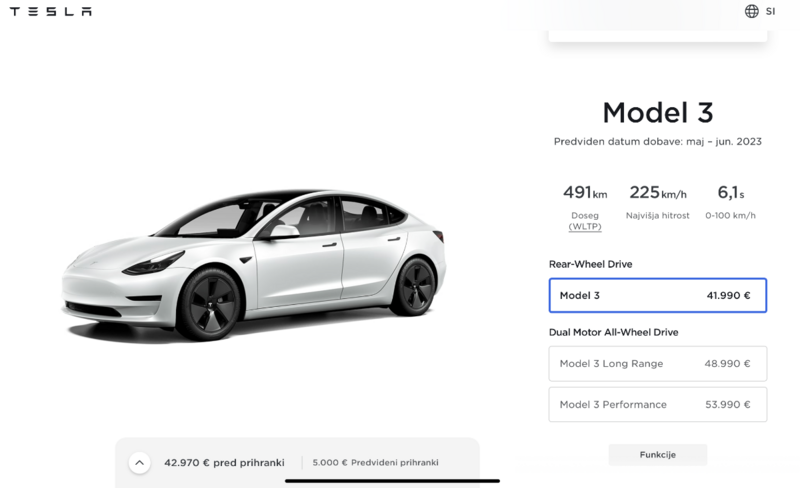Click the Rear-Wheel Drive section label
This screenshot has height=488, width=800.
click(x=590, y=264)
